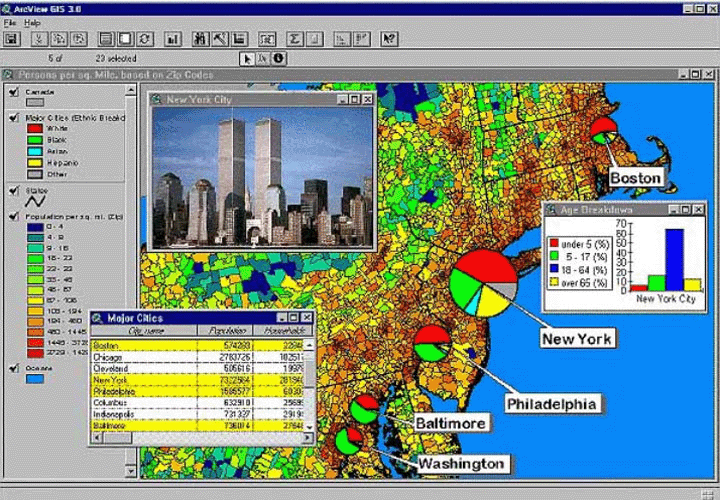The height and width of the screenshot is (500, 720).
Task: Click the red White legend swatch
Action: point(35,128)
